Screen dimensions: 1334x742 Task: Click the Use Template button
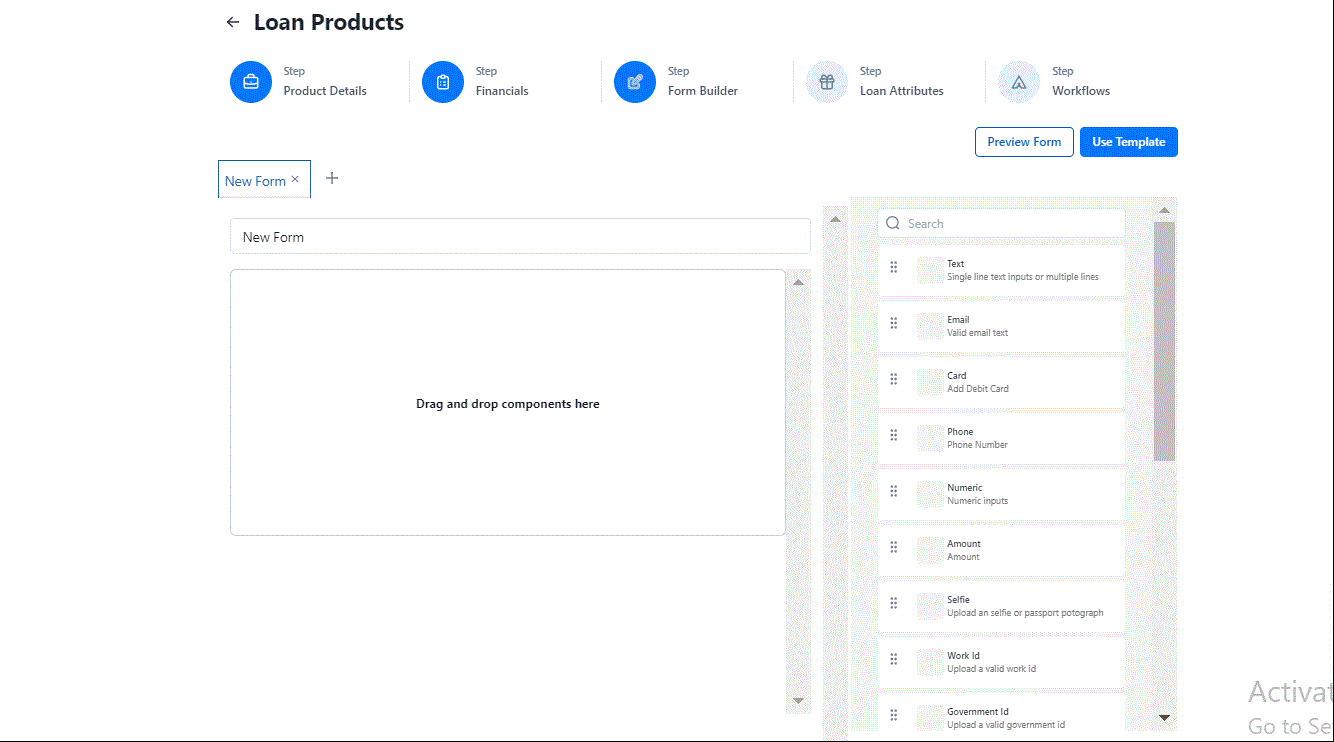[1129, 142]
